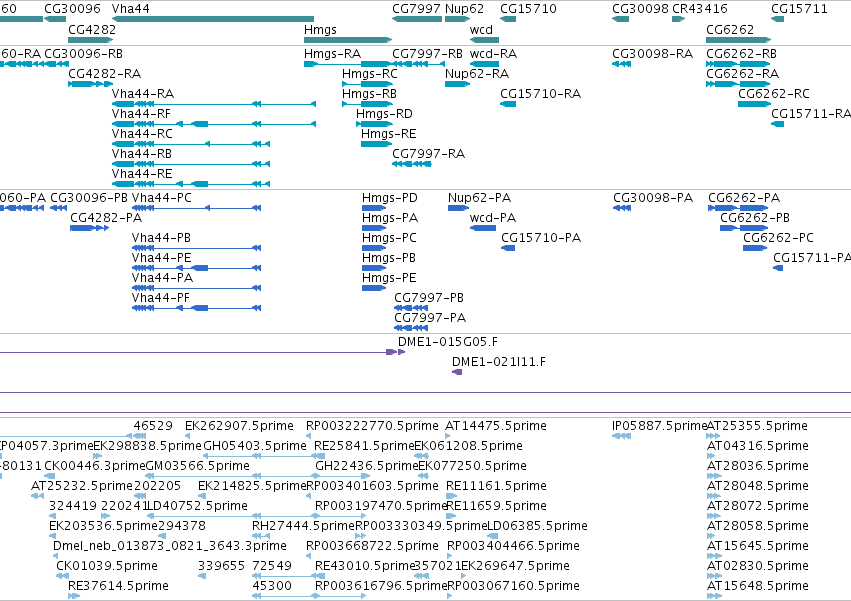Select the CG15710 gene label
Viewport: 851px width, 601px height.
pos(528,9)
